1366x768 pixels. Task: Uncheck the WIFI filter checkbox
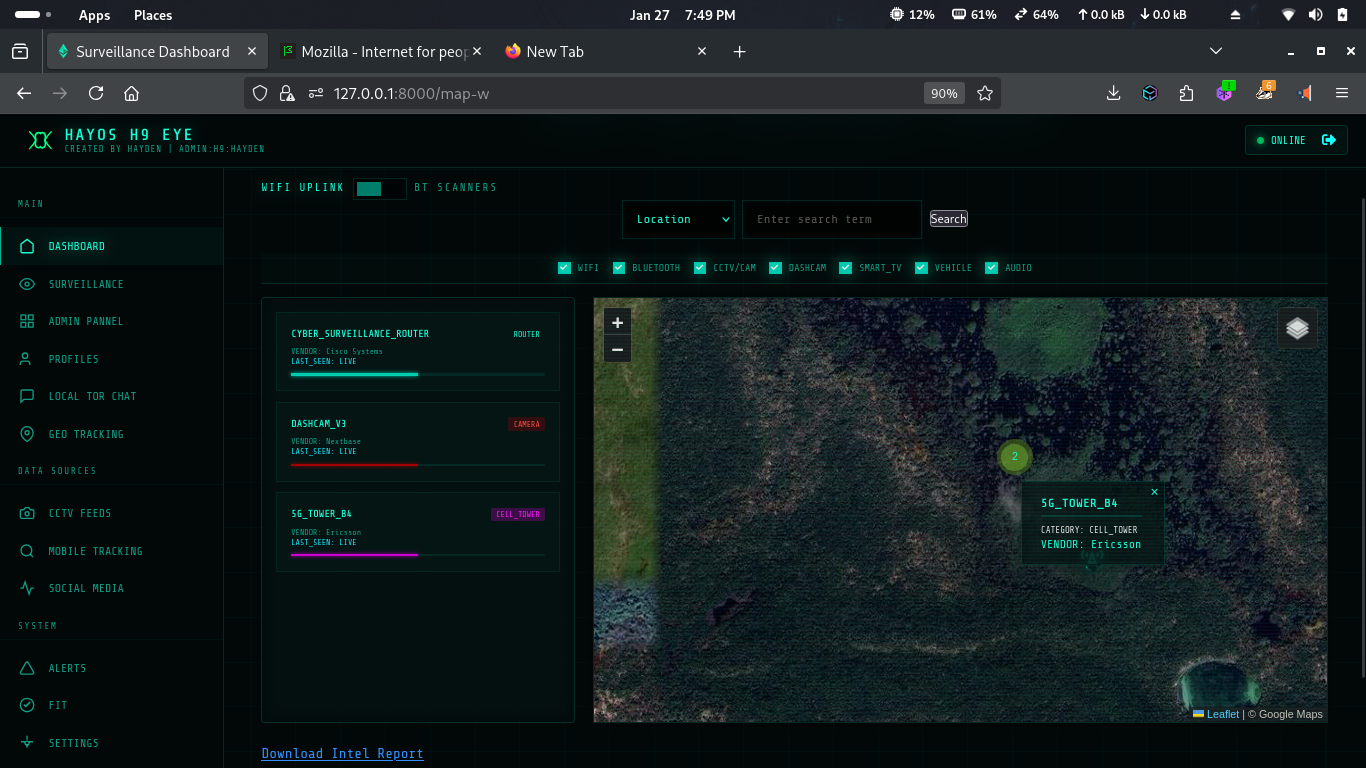(x=565, y=268)
